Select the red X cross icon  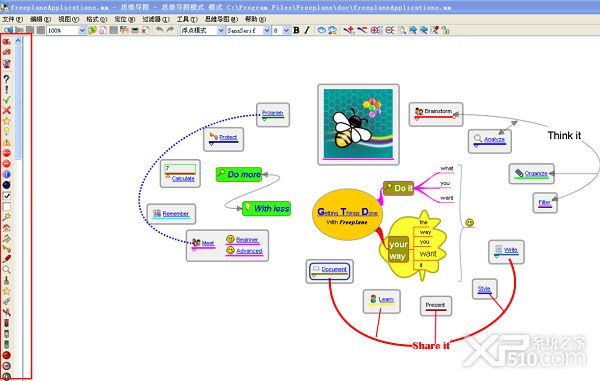(7, 110)
